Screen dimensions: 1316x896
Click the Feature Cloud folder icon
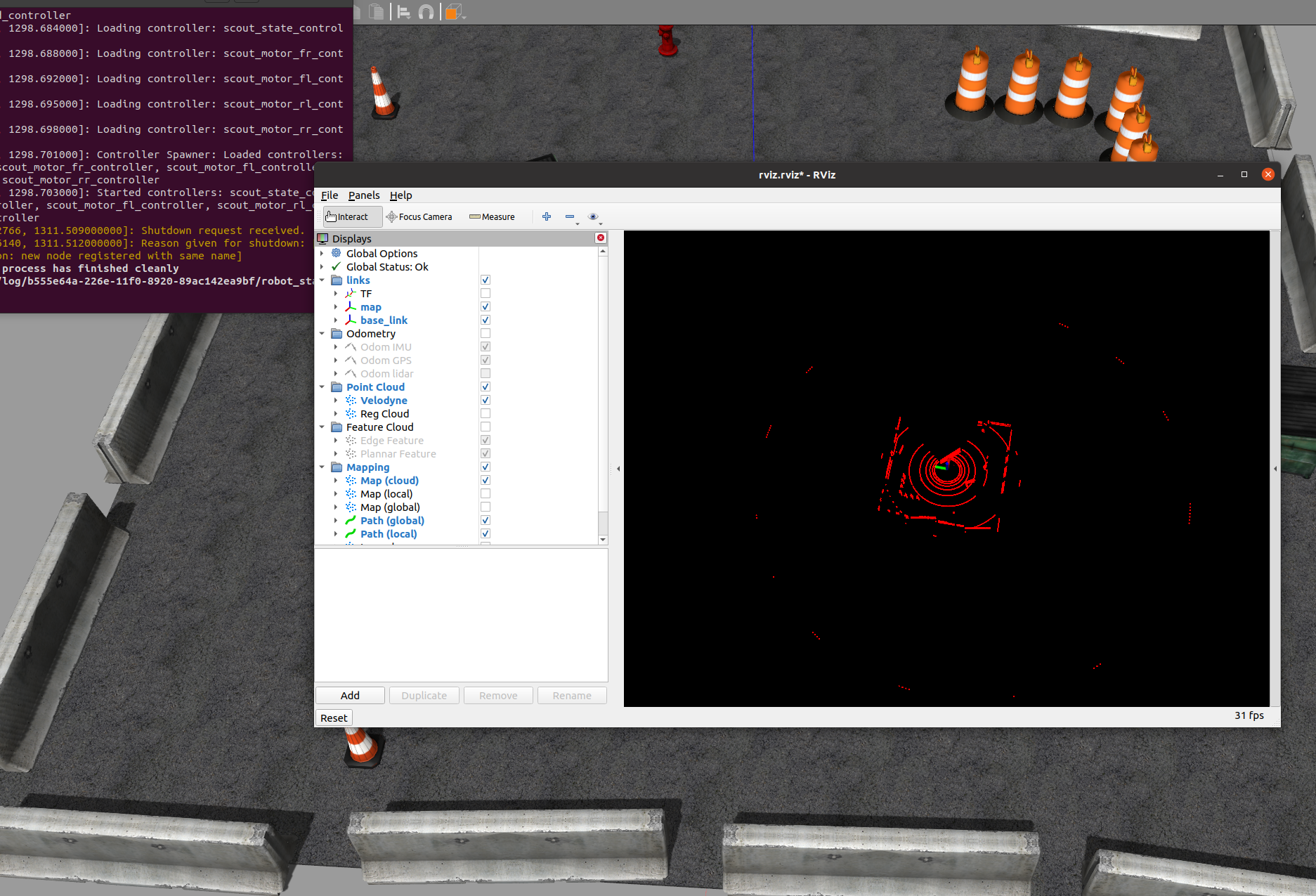337,427
